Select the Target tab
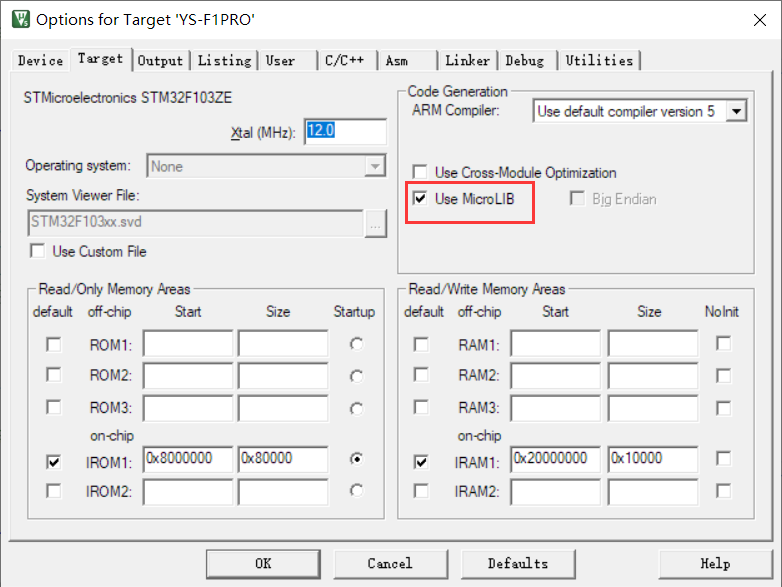 [100, 59]
